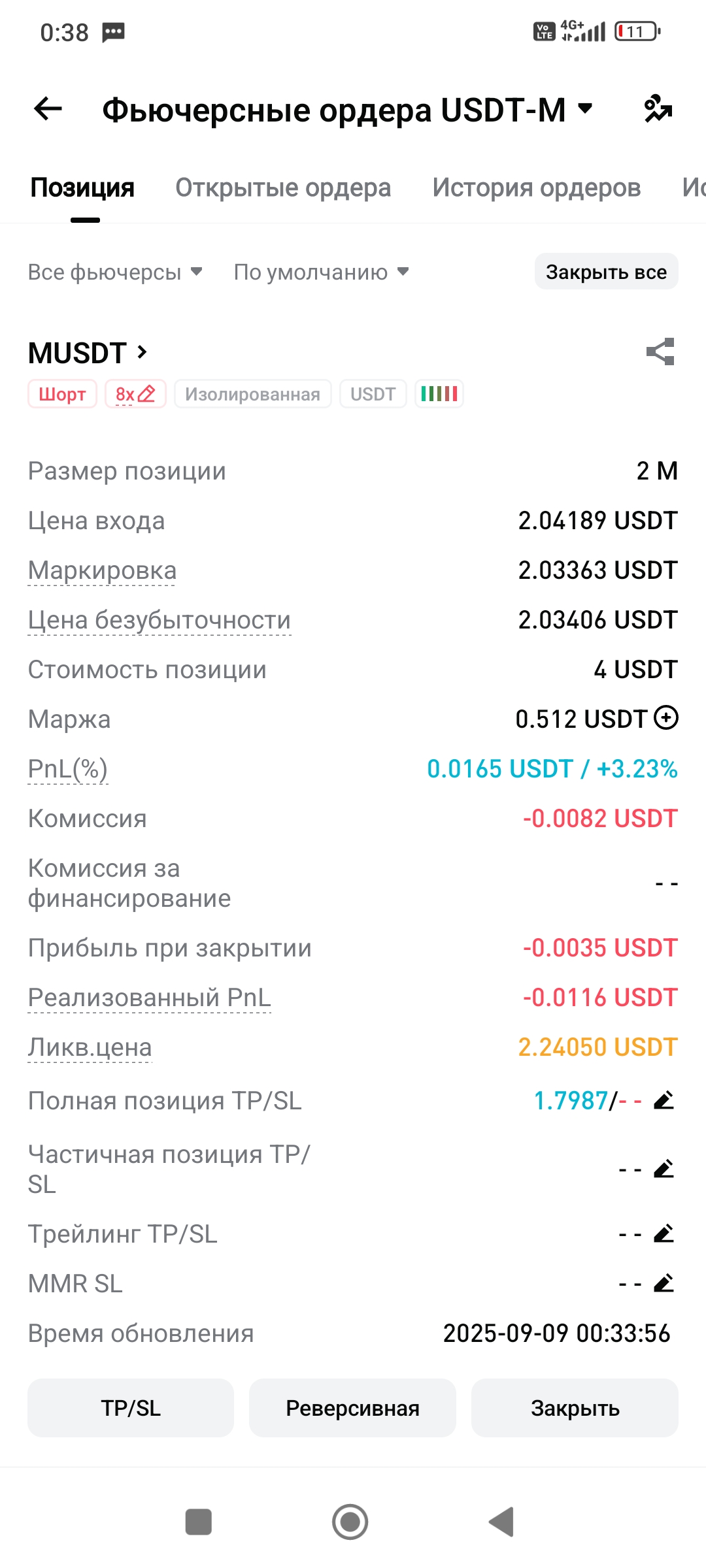
Task: Switch to the Open orders tab
Action: [283, 188]
